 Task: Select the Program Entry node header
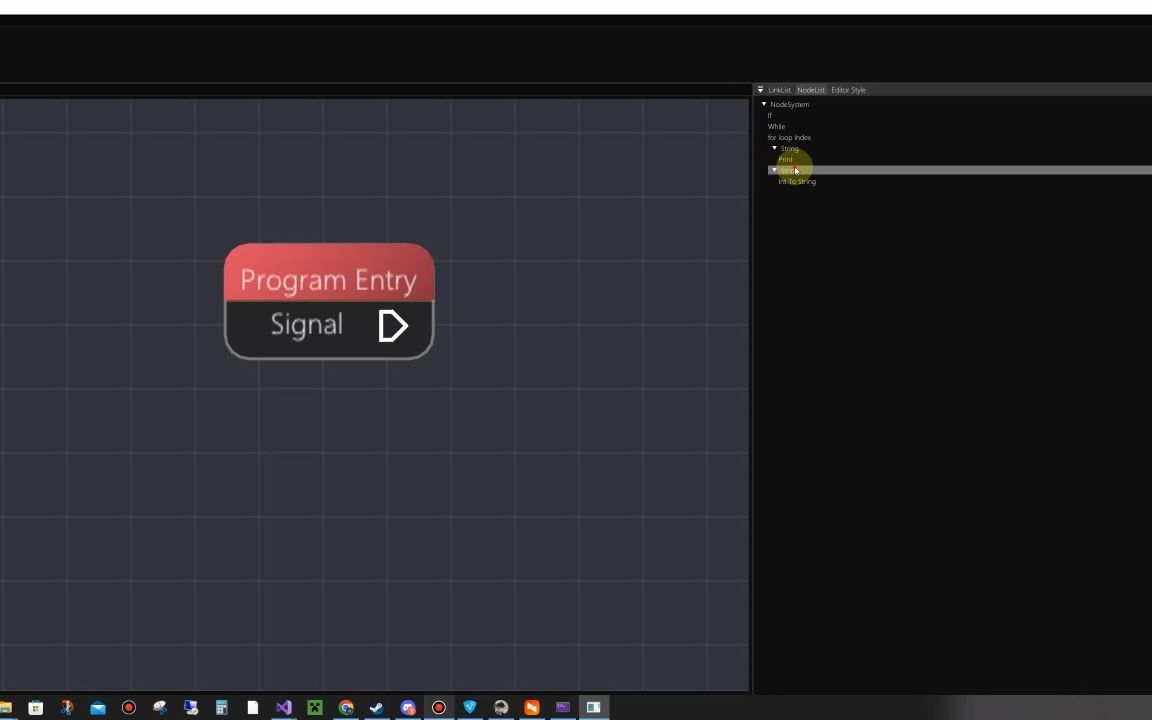pyautogui.click(x=329, y=273)
